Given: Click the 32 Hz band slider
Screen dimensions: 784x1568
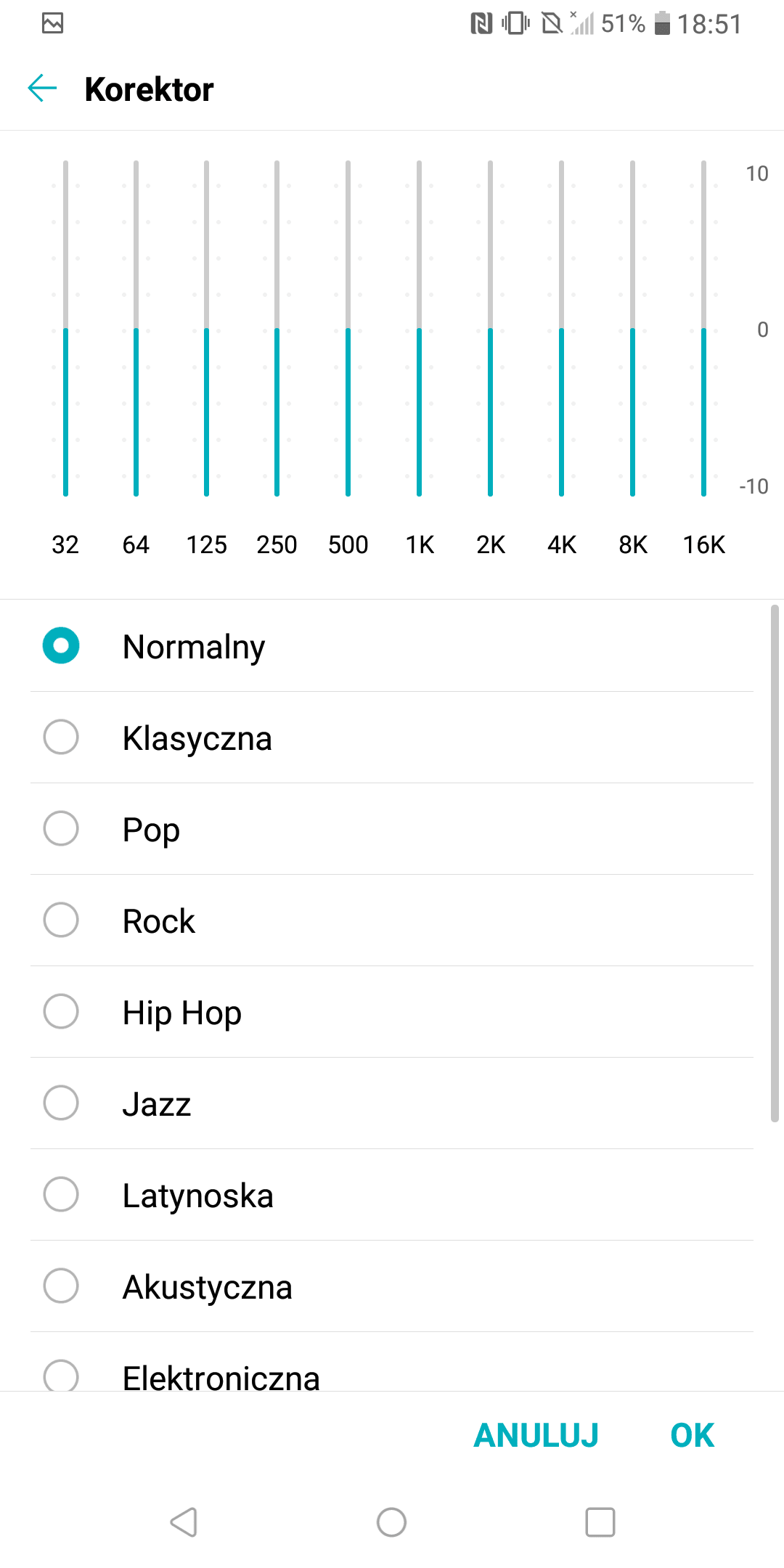Looking at the screenshot, I should pos(65,329).
